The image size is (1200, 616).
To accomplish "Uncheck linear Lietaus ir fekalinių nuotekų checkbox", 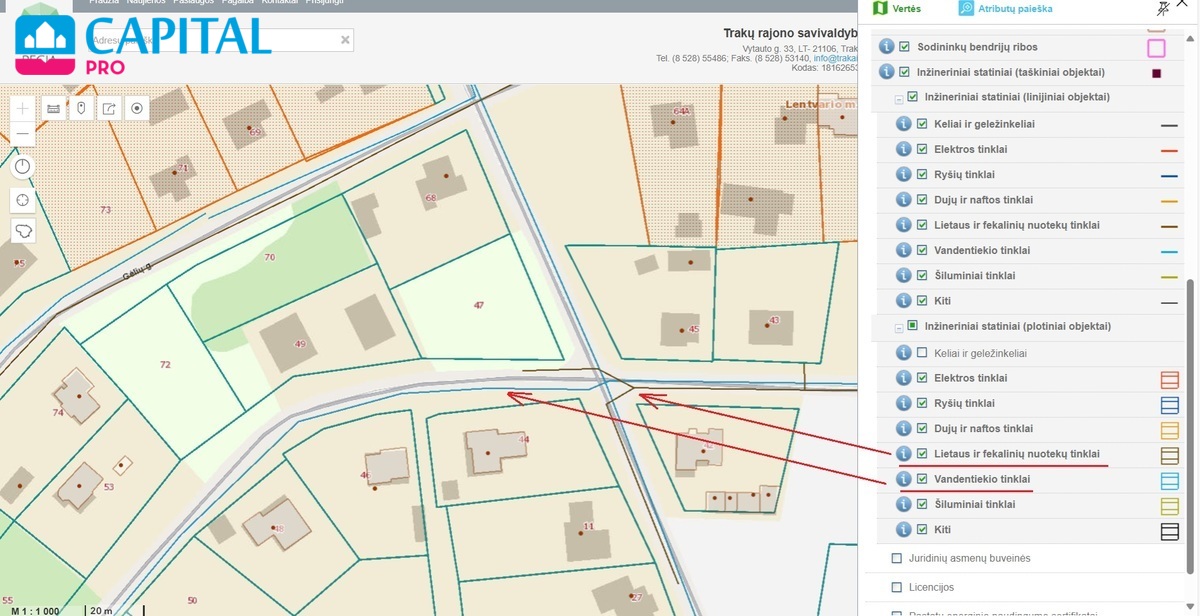I will click(922, 225).
